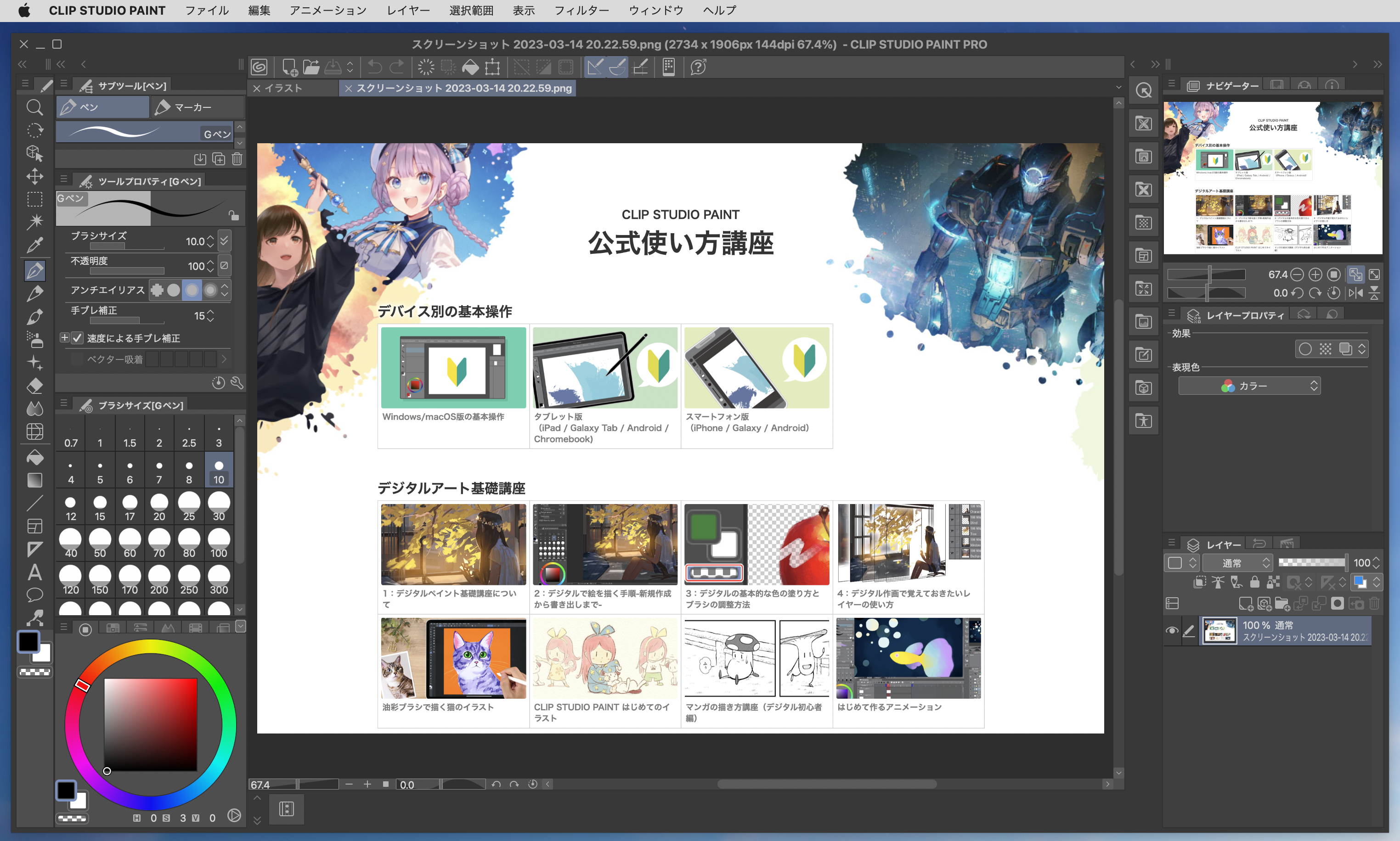The width and height of the screenshot is (1400, 841).
Task: Open the フィルター menu
Action: [581, 10]
